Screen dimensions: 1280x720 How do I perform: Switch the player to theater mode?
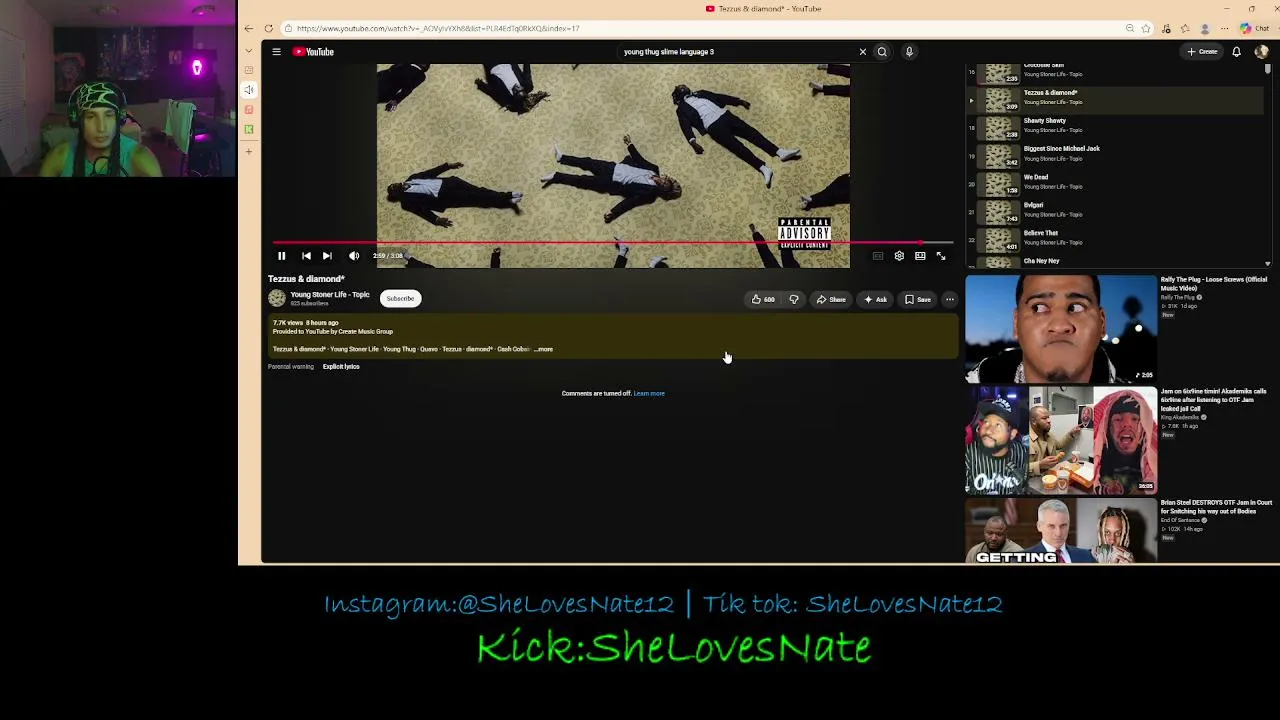tap(920, 256)
